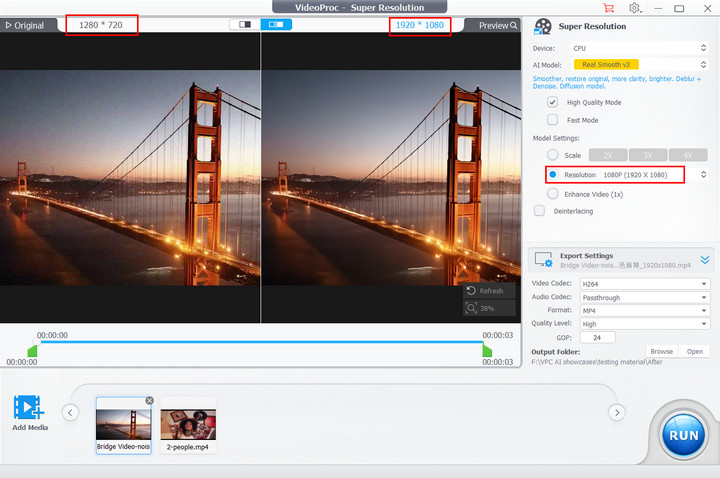720x478 pixels.
Task: Click the GOP value field
Action: (597, 337)
